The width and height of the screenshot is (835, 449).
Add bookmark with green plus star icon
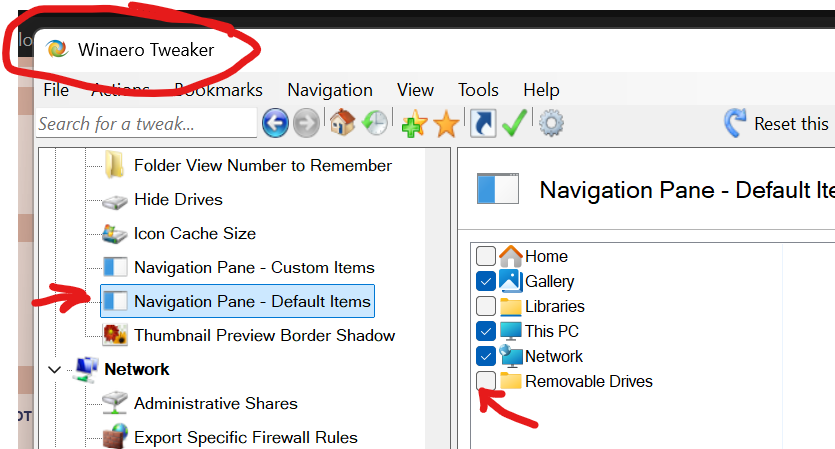click(414, 123)
